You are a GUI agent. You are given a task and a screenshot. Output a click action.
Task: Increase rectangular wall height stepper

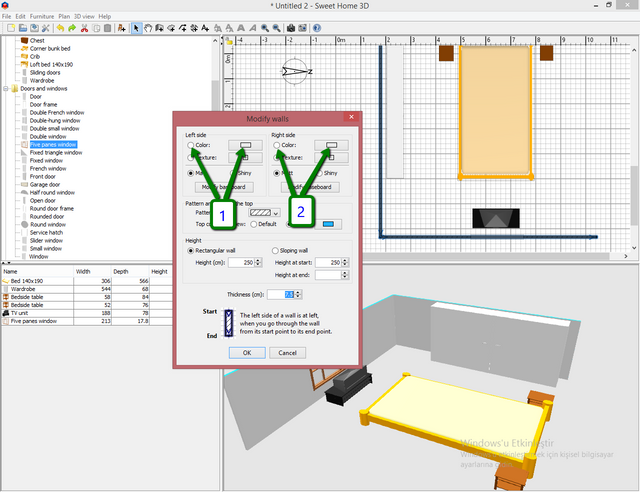click(259, 259)
